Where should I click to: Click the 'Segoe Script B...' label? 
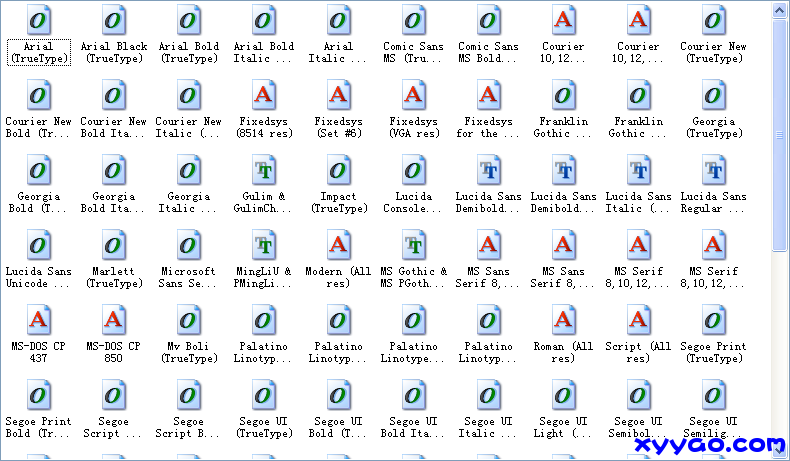pos(188,428)
